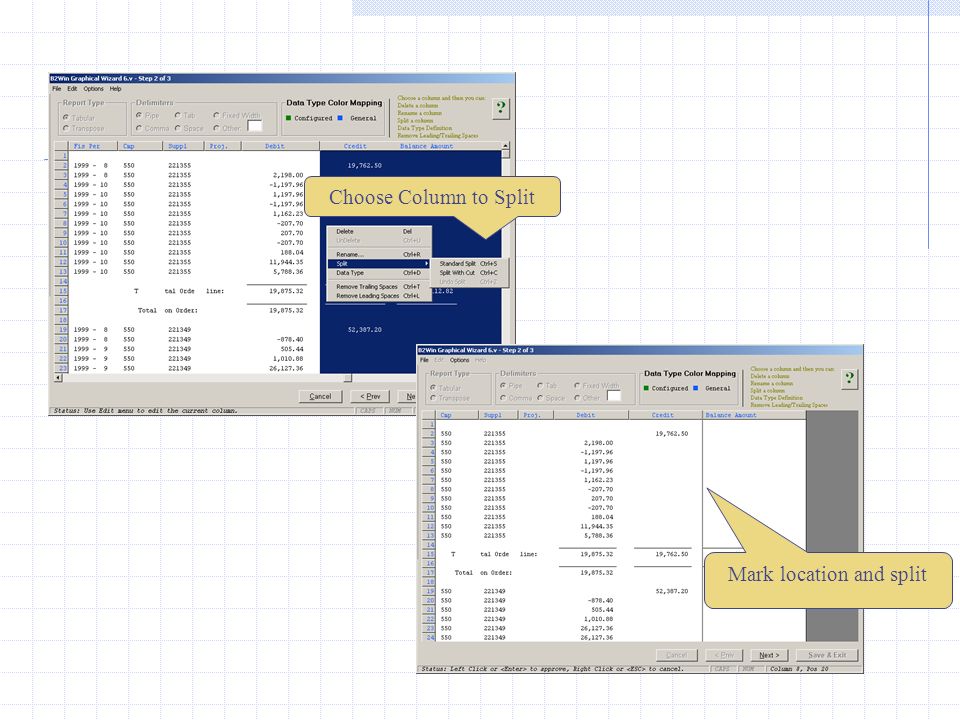
Task: Click Cmp column header in back window
Action: click(140, 146)
